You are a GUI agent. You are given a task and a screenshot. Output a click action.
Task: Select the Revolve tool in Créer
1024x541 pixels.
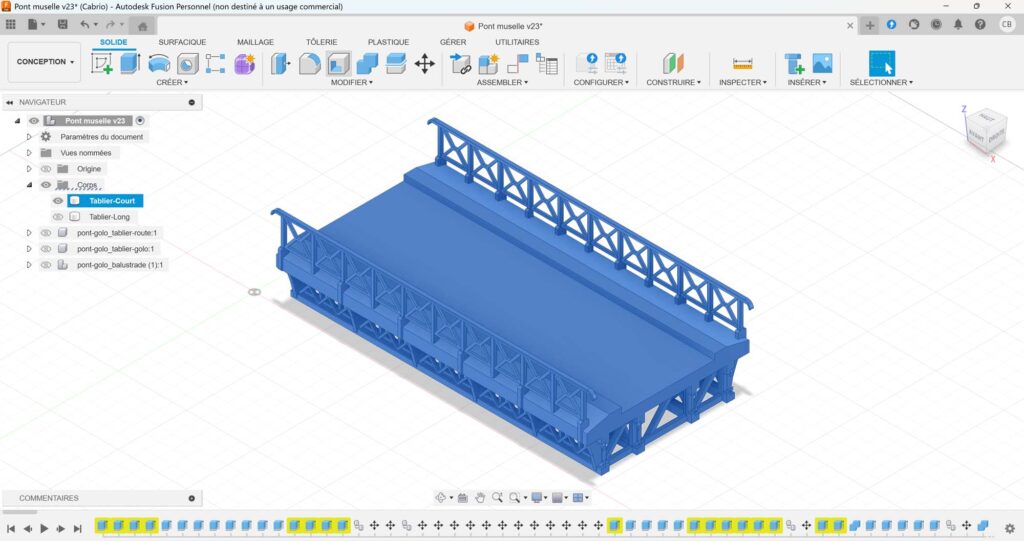(158, 64)
